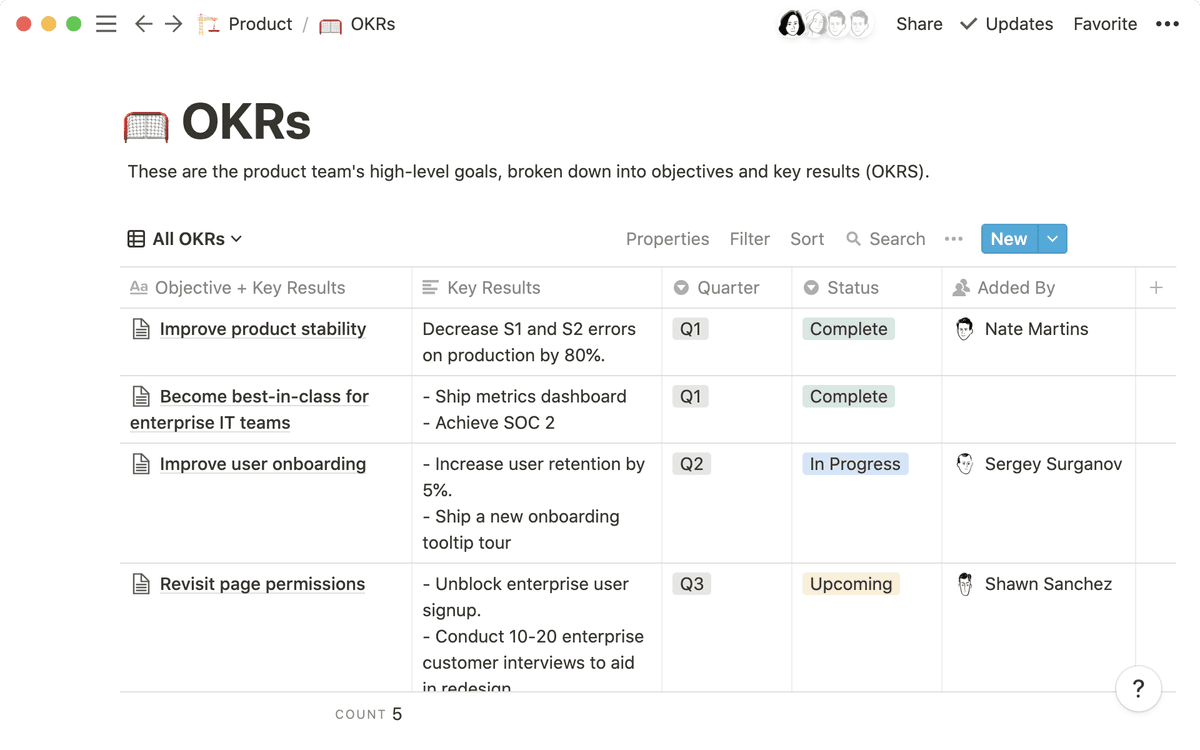Click the page description text
This screenshot has width=1200, height=750.
528,172
